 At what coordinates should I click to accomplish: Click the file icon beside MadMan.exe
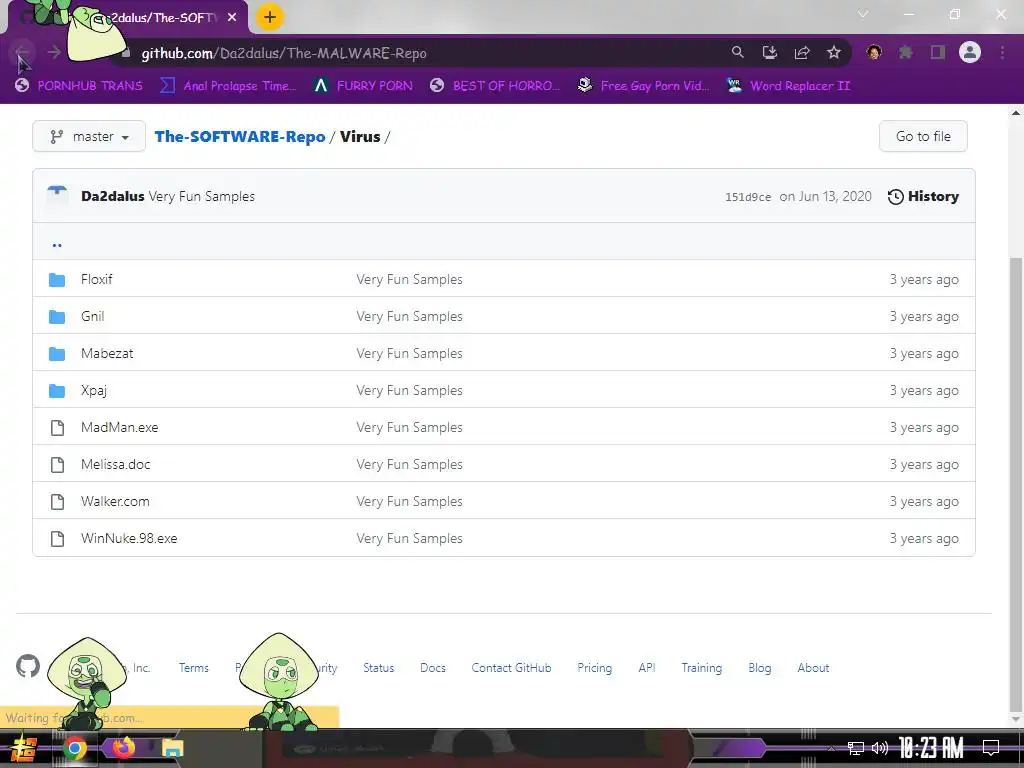click(57, 428)
